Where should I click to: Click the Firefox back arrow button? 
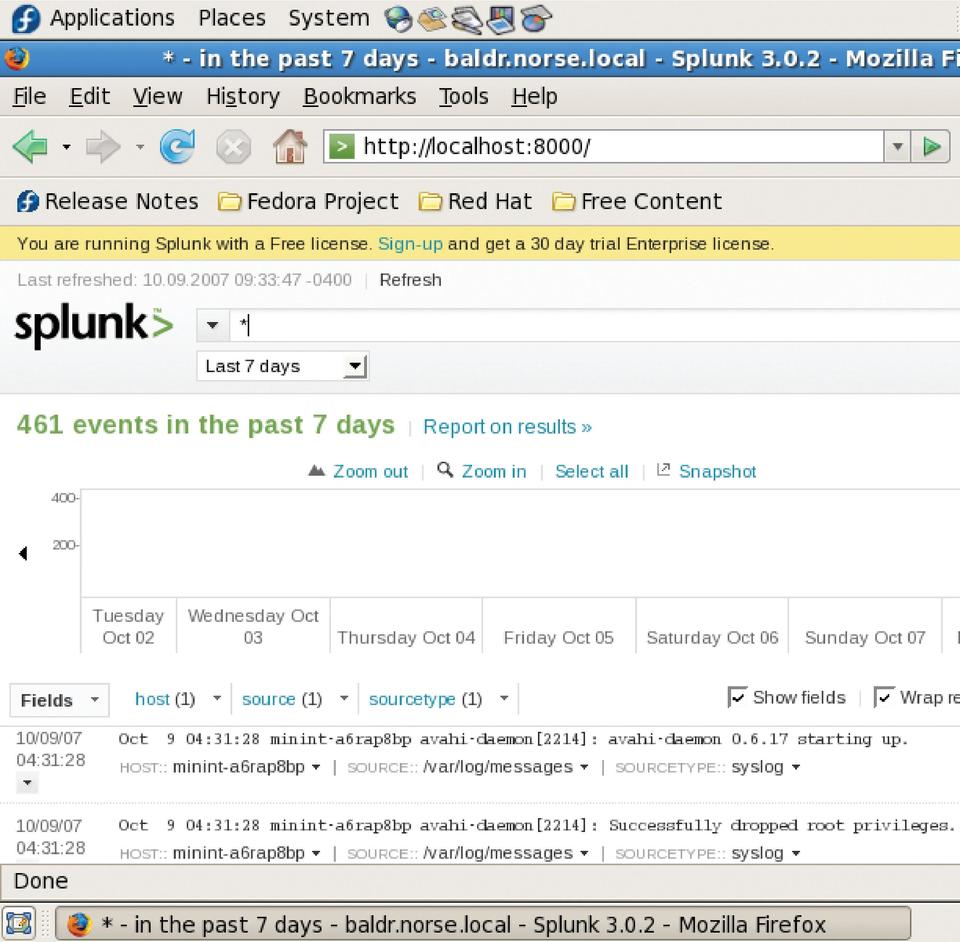coord(30,147)
